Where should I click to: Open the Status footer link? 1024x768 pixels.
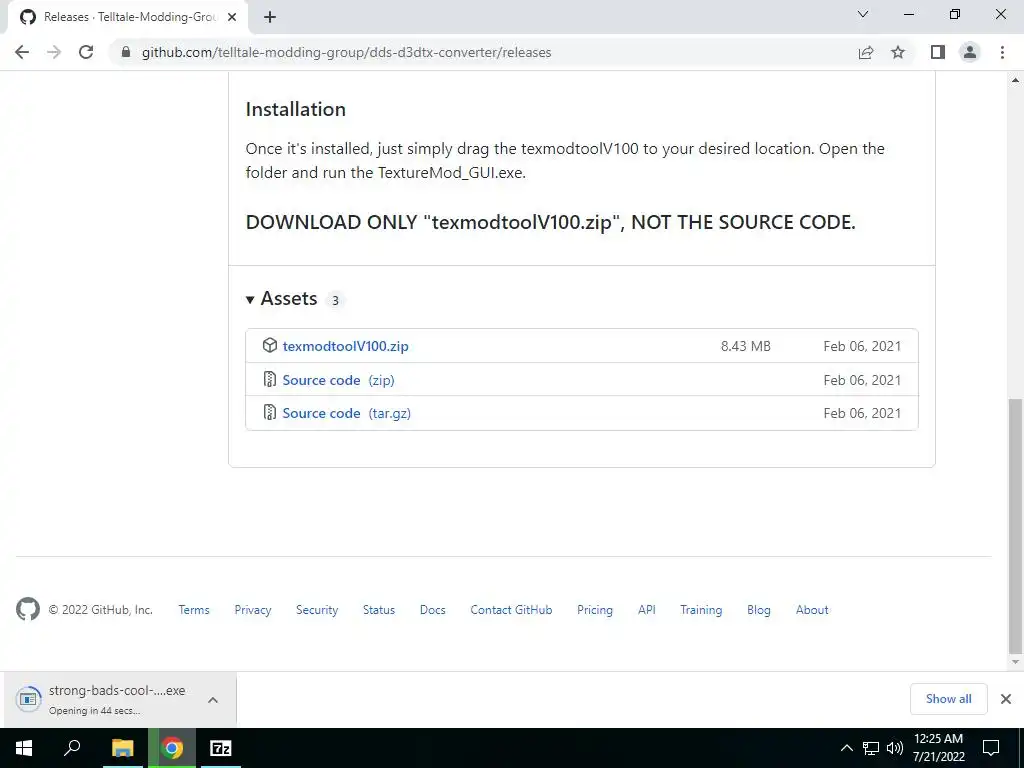(379, 610)
